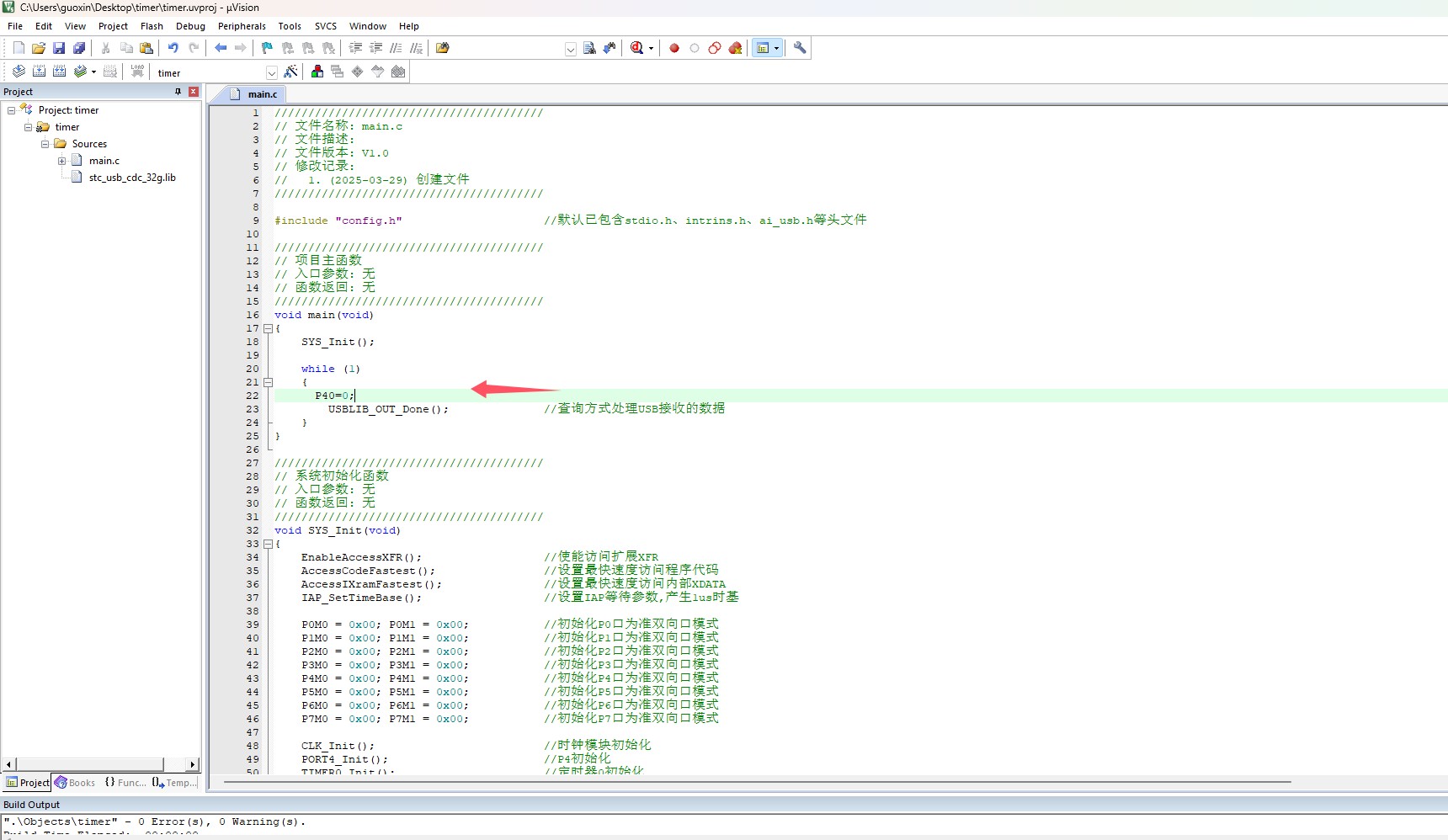Unindent the selected lines
This screenshot has height=840, width=1448.
click(x=375, y=48)
